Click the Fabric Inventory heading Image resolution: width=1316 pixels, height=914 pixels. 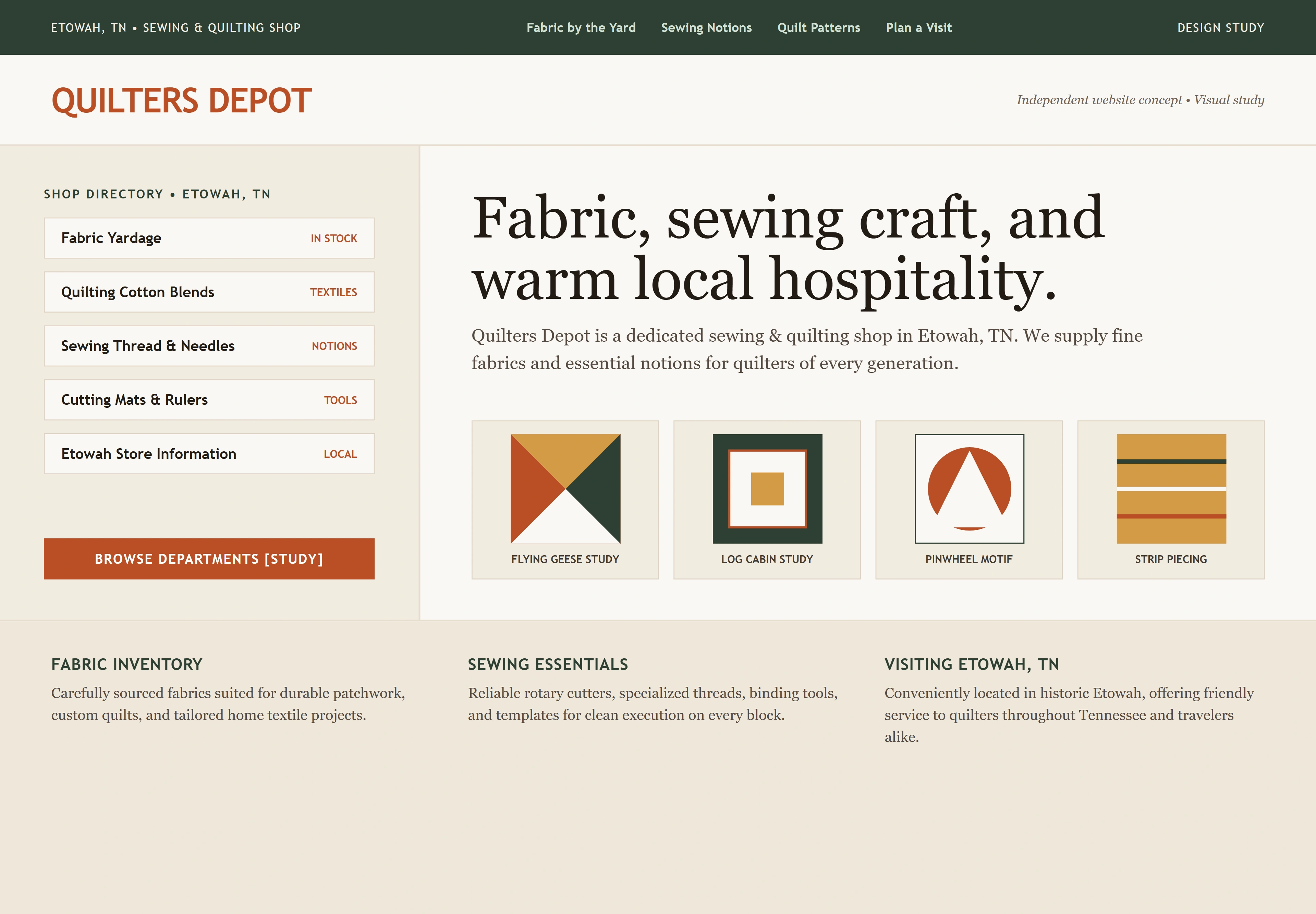(126, 664)
